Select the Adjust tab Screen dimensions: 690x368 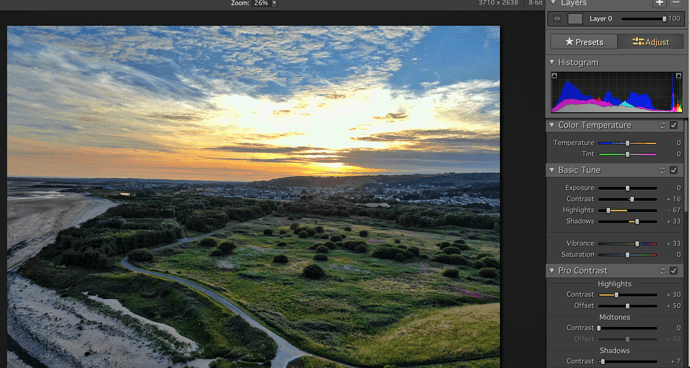(650, 42)
